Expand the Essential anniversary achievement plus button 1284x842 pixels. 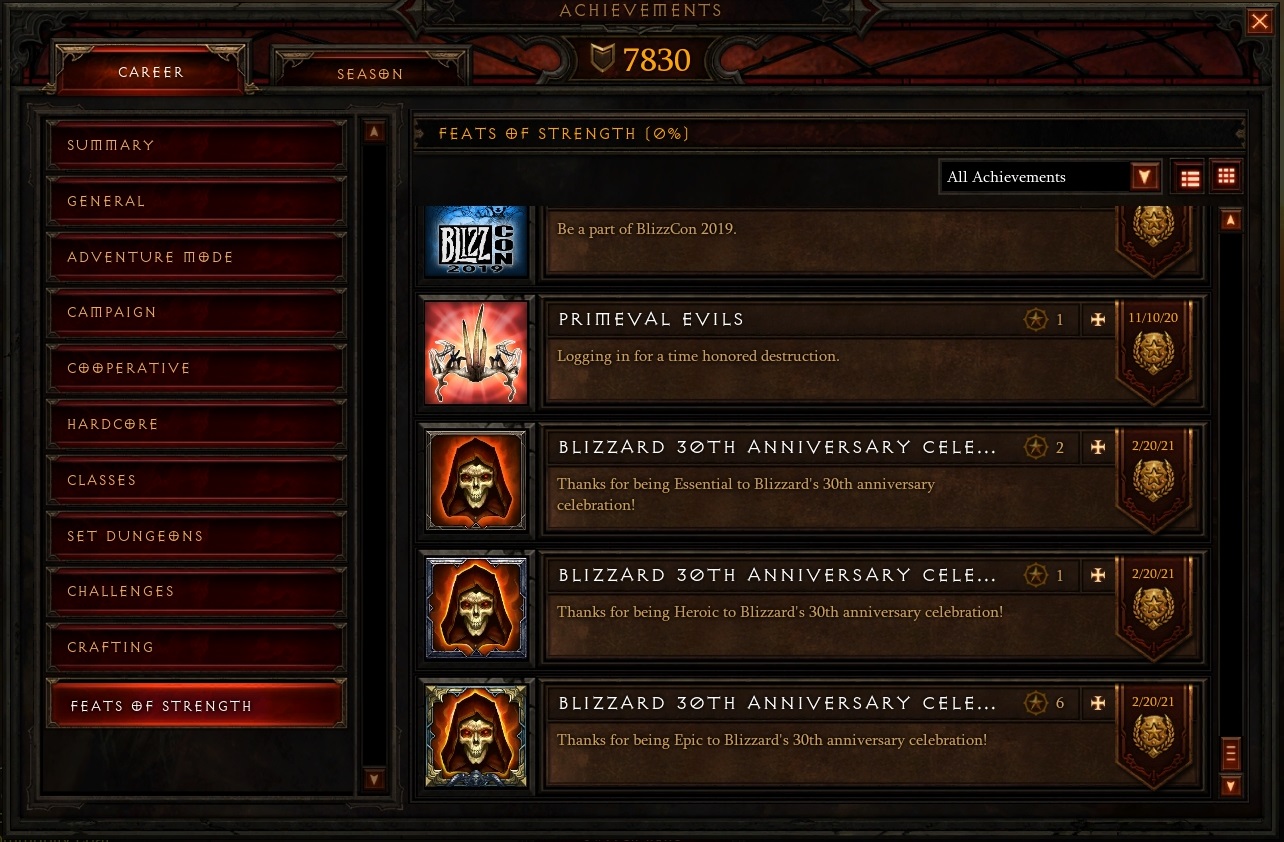pyautogui.click(x=1098, y=448)
